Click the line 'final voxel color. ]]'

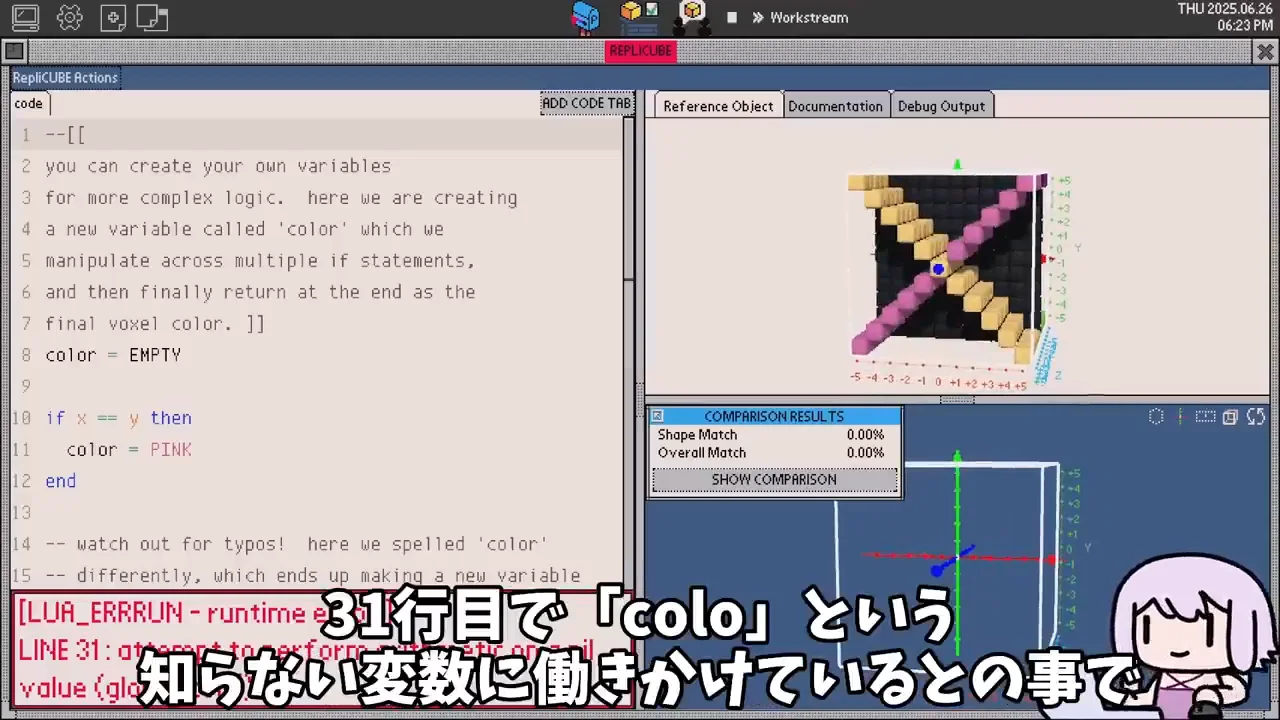pos(155,324)
